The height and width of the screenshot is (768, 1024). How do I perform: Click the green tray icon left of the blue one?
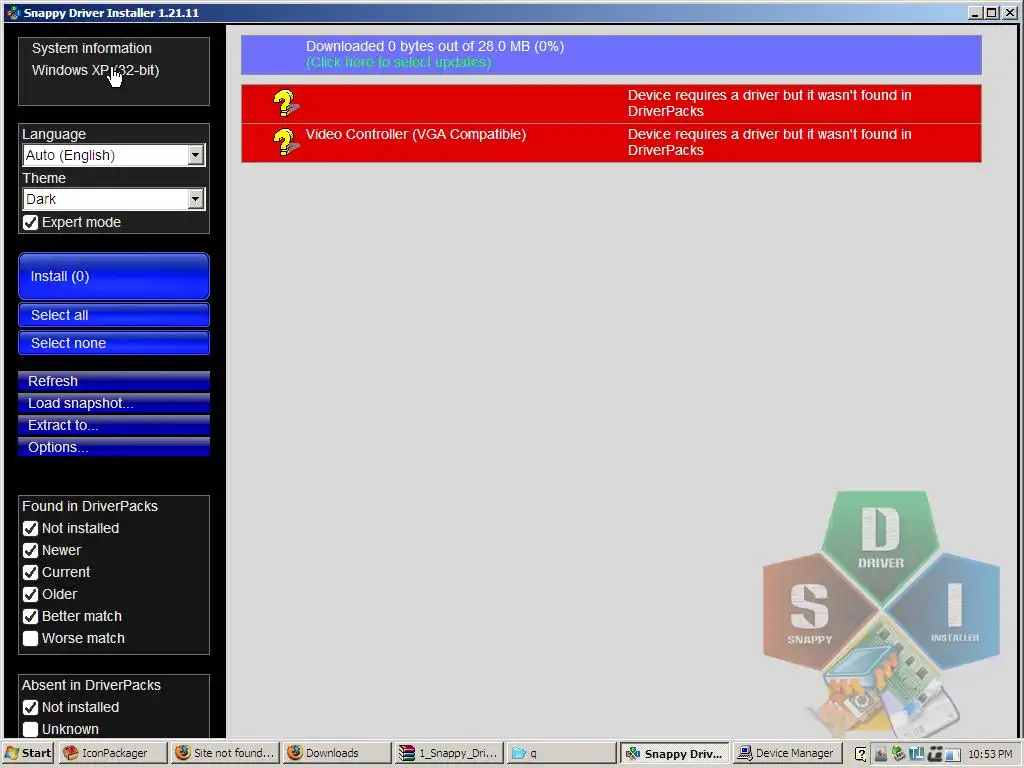pyautogui.click(x=899, y=754)
